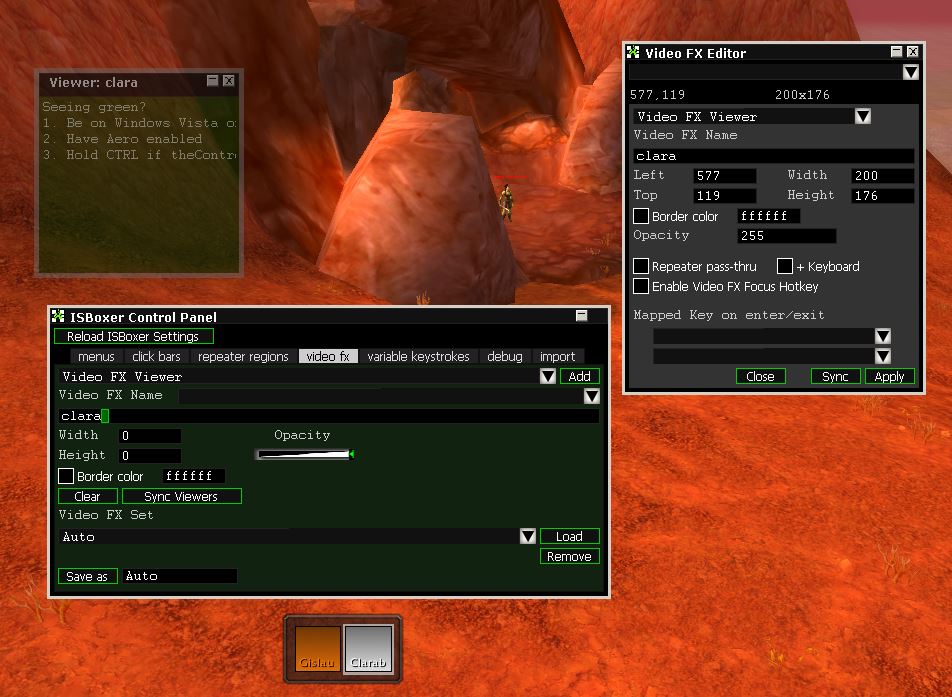The width and height of the screenshot is (952, 697).
Task: Click Sync Viewers
Action: click(x=182, y=496)
